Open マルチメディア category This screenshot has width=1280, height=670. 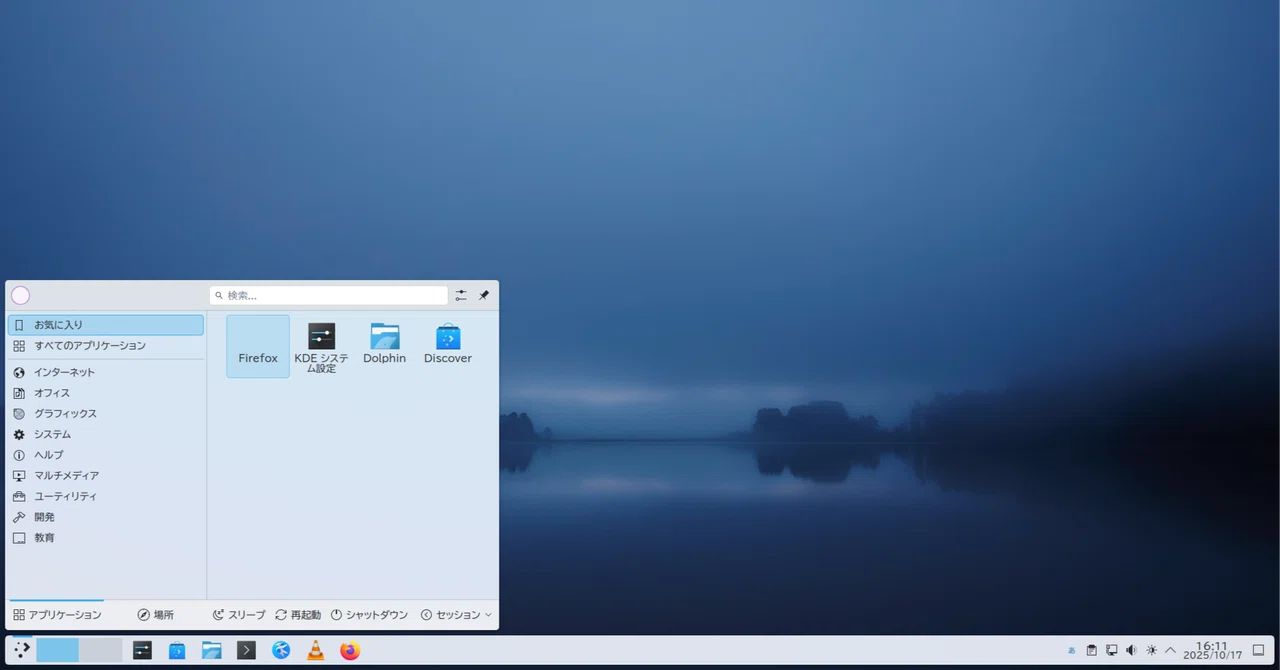tap(105, 475)
